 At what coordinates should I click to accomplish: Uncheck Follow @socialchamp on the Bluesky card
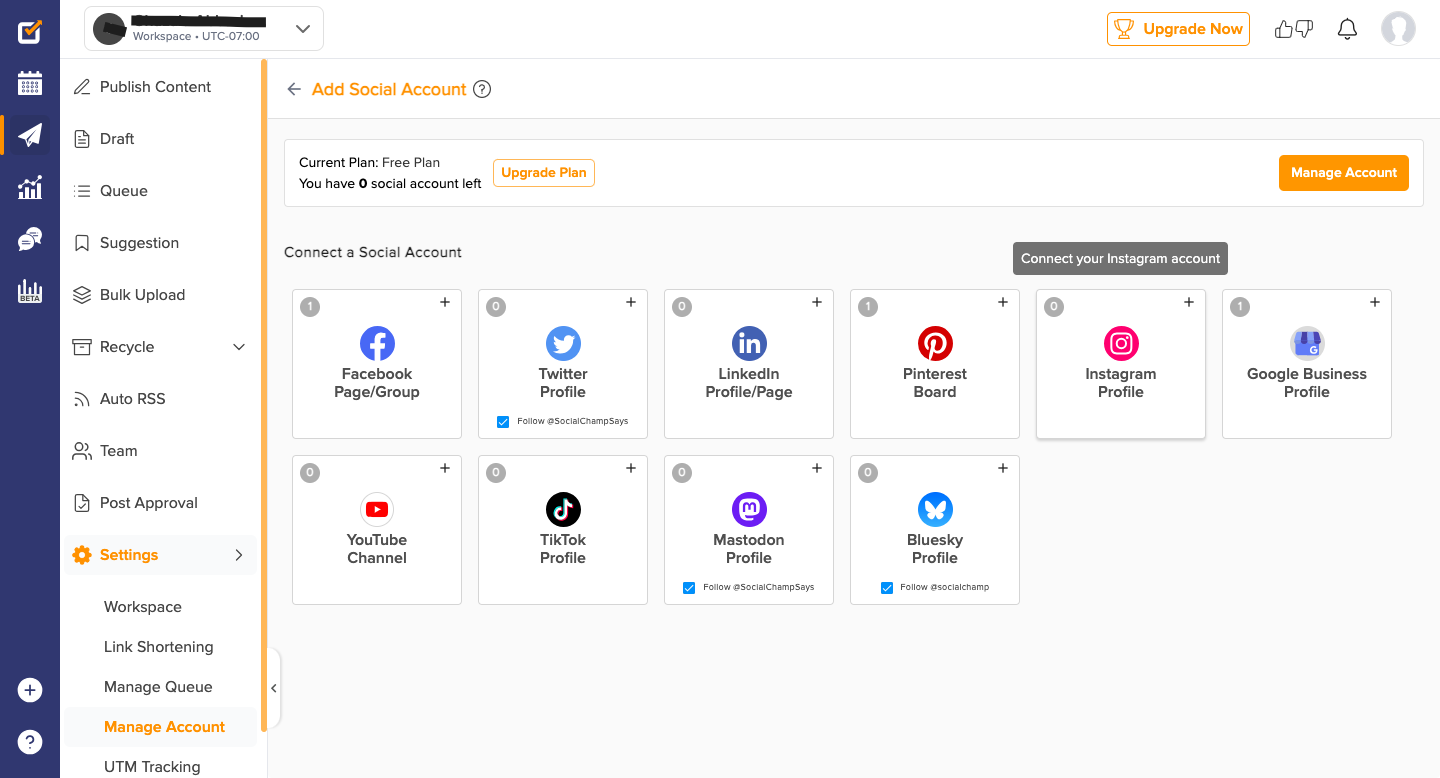click(887, 588)
